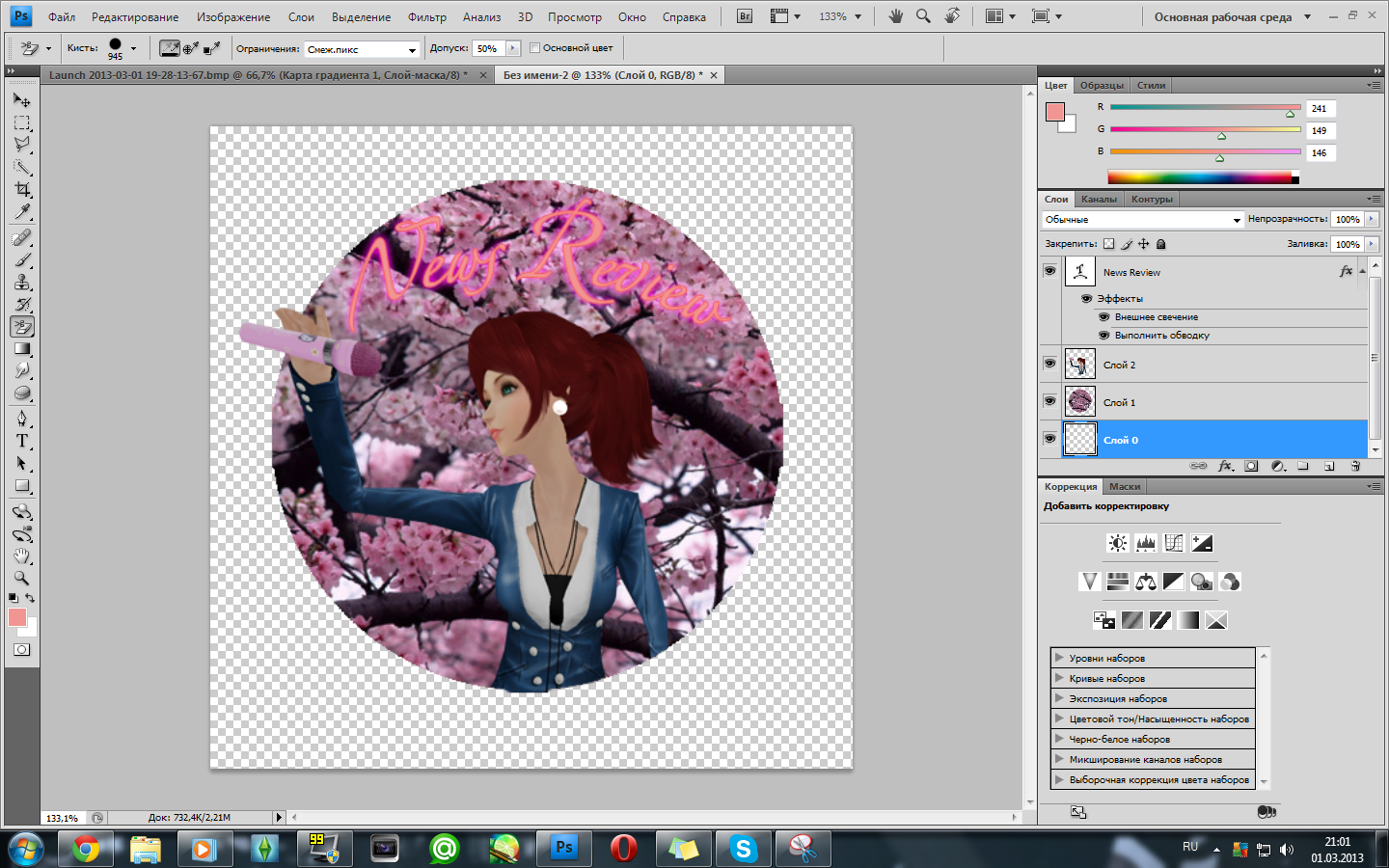The height and width of the screenshot is (868, 1389).
Task: Open the Ограничения dropdown in options bar
Action: click(x=362, y=49)
